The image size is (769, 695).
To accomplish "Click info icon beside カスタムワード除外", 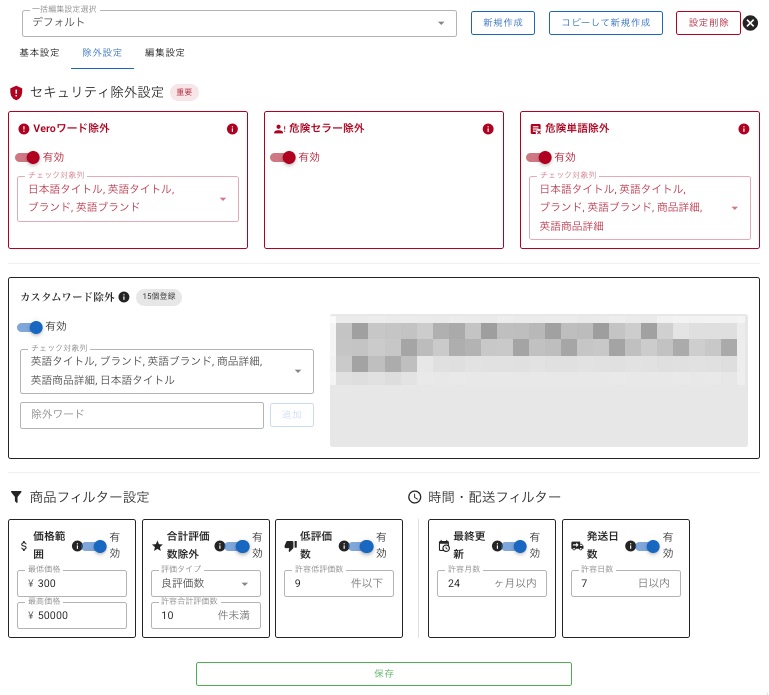I will tap(124, 297).
